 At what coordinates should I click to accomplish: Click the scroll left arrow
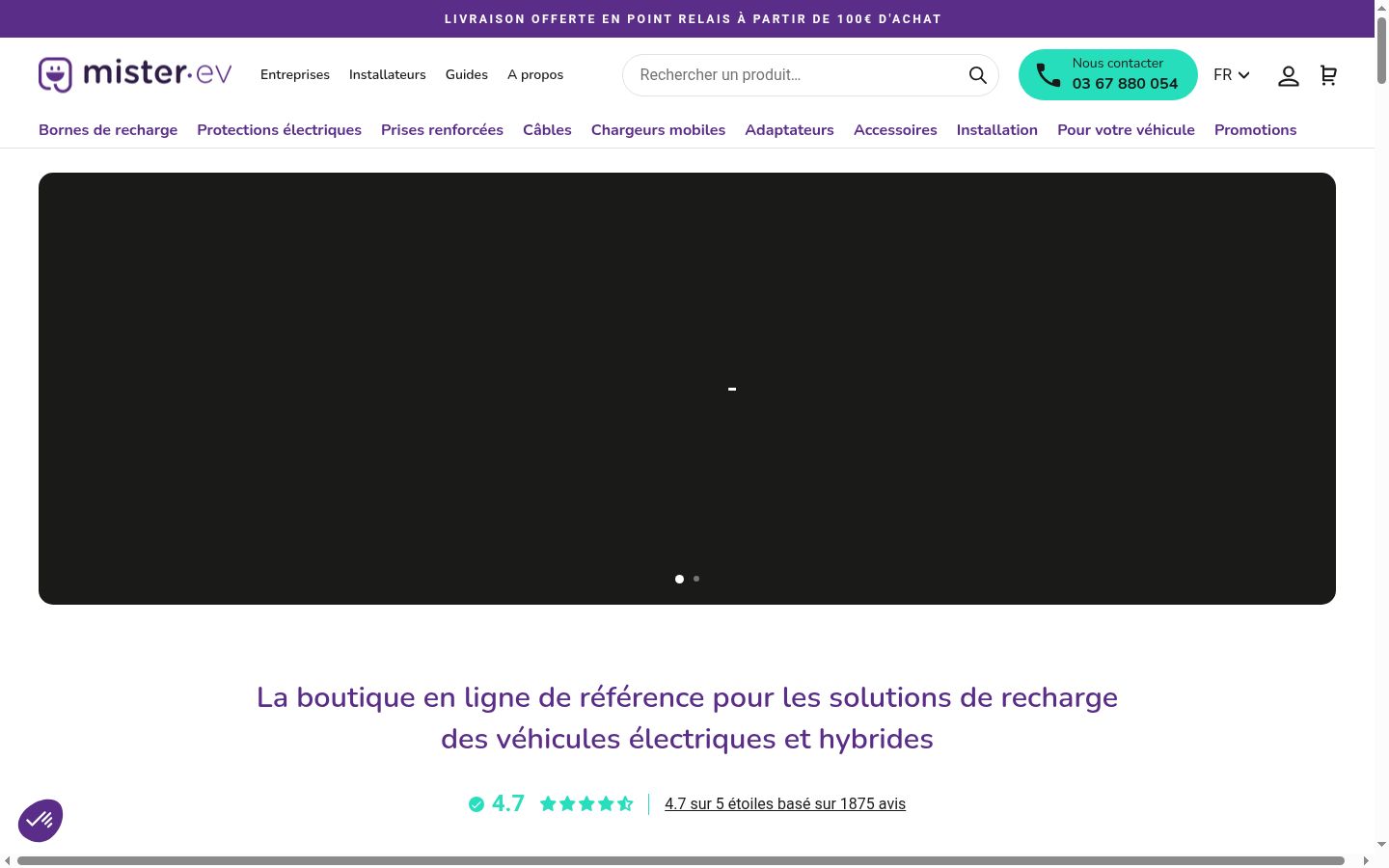tap(8, 860)
